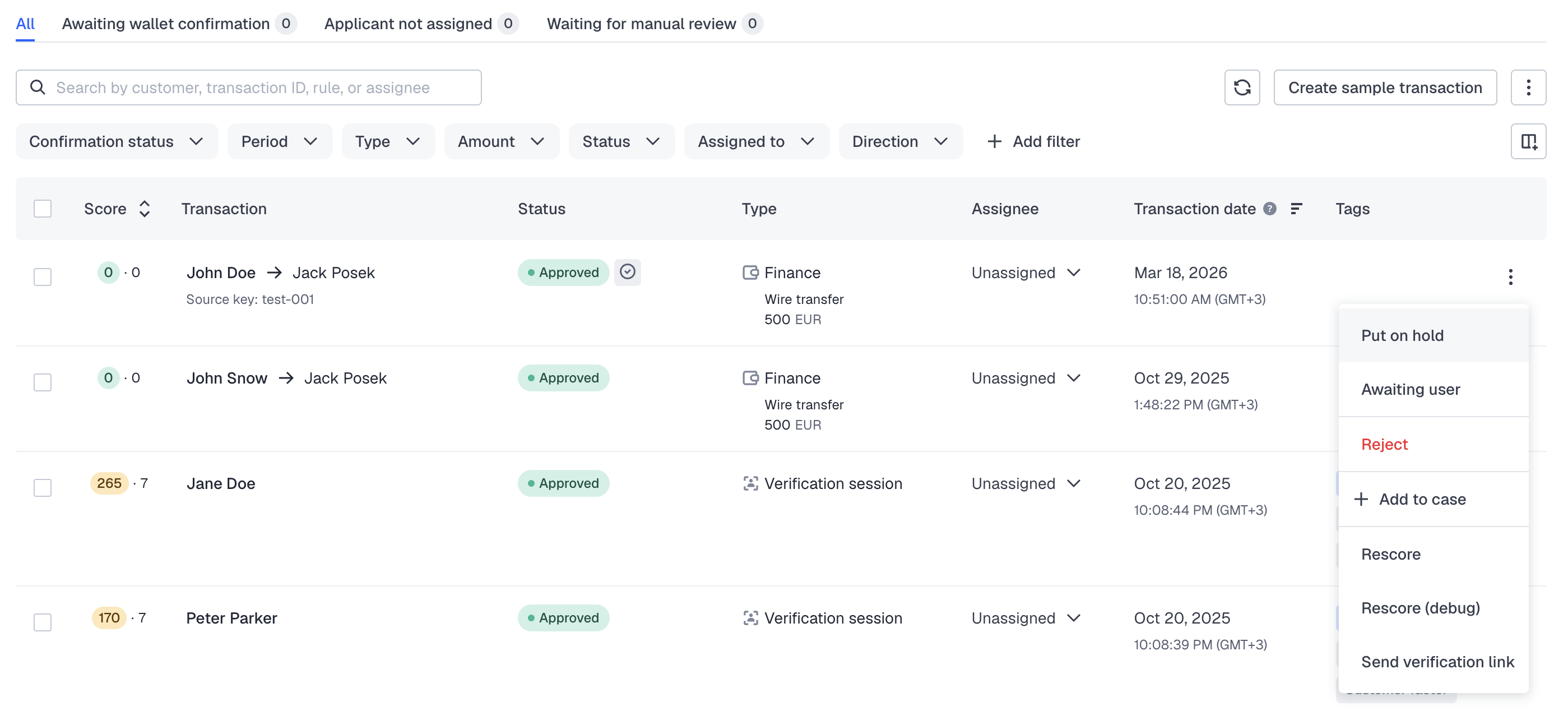Screen dimensions: 1568x720
Task: Click the refresh transactions icon
Action: (x=1242, y=87)
